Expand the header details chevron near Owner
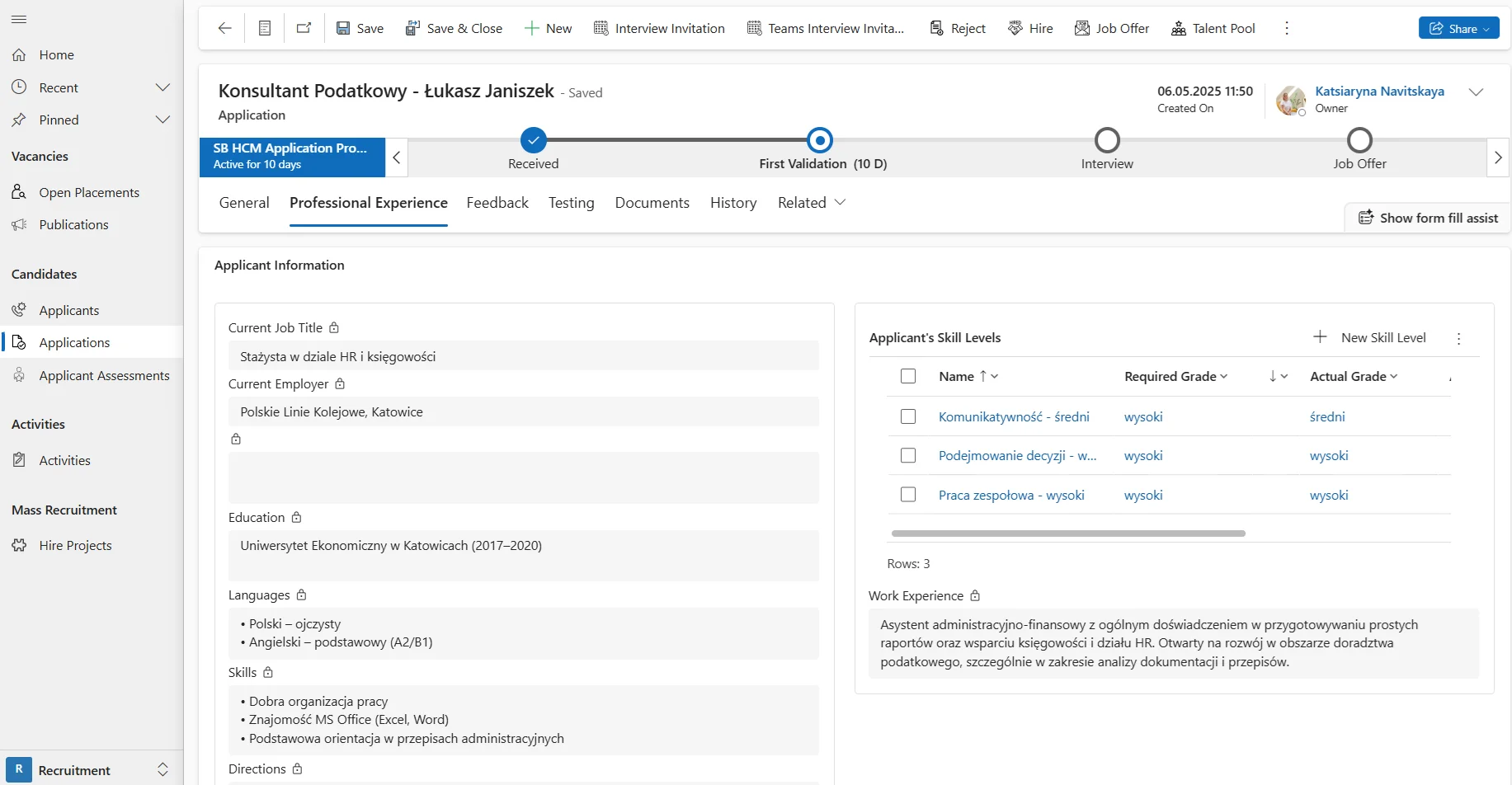This screenshot has height=785, width=1512. [1476, 92]
